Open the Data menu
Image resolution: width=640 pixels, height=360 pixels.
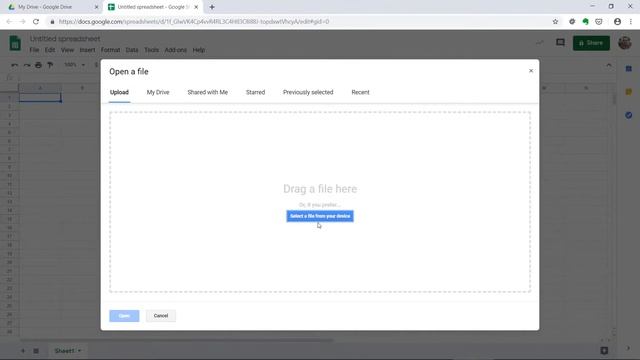[132, 50]
